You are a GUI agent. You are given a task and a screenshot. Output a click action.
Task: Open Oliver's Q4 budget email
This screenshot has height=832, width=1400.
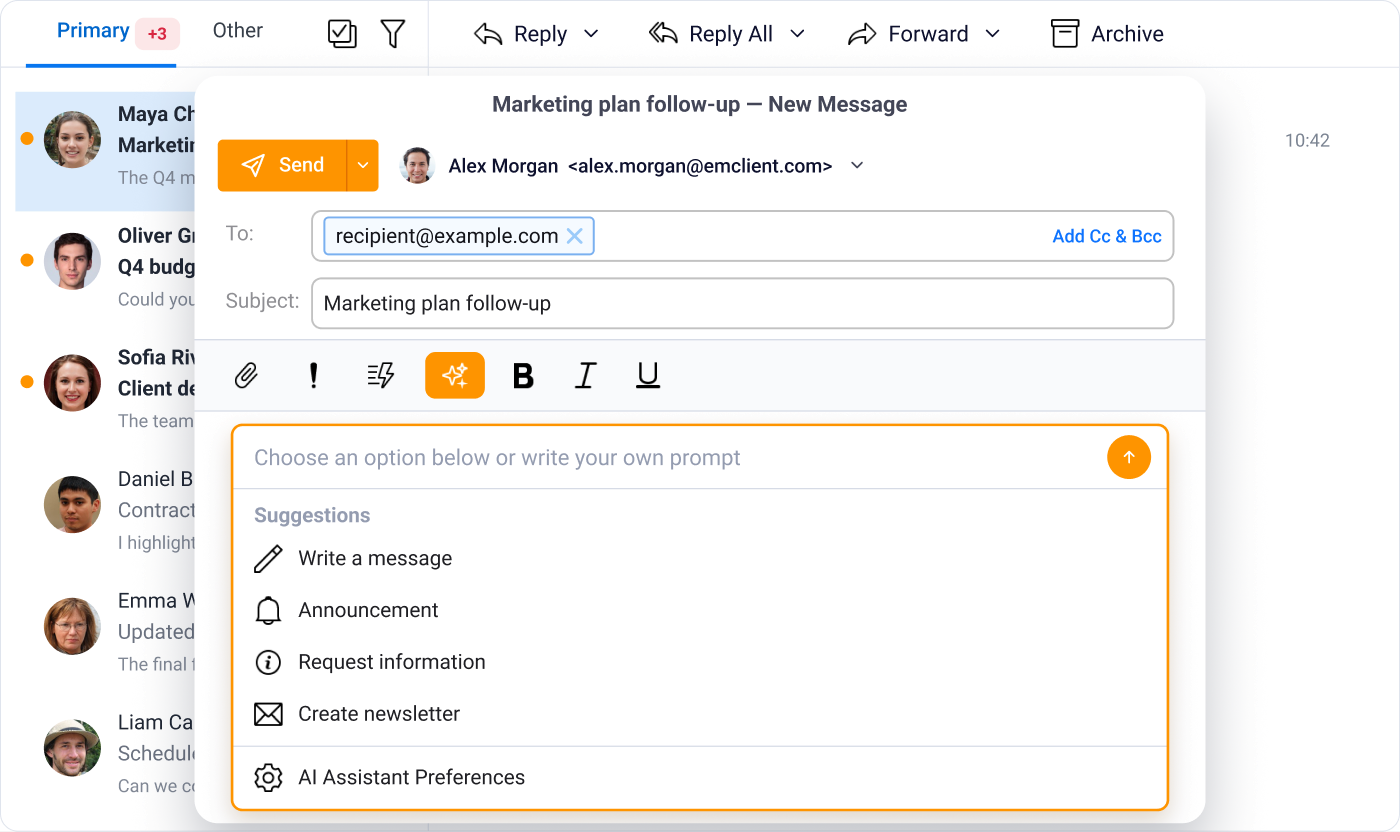coord(105,267)
